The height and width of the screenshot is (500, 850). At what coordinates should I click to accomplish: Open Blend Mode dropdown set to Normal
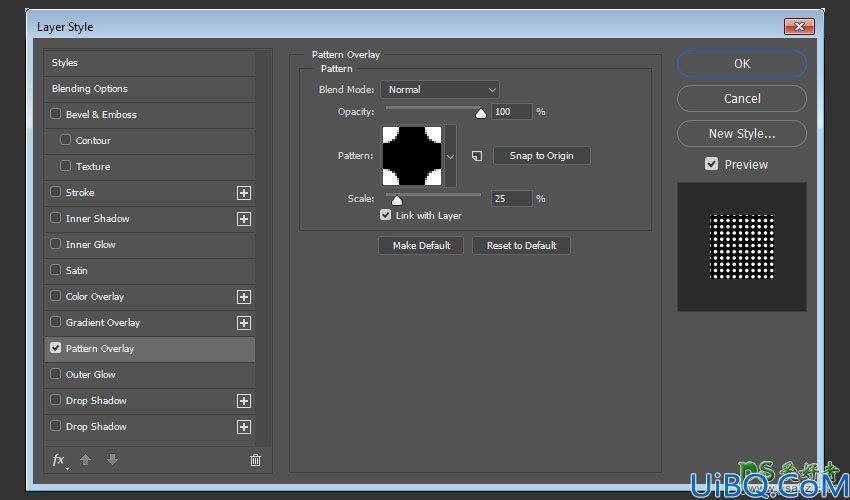point(440,89)
